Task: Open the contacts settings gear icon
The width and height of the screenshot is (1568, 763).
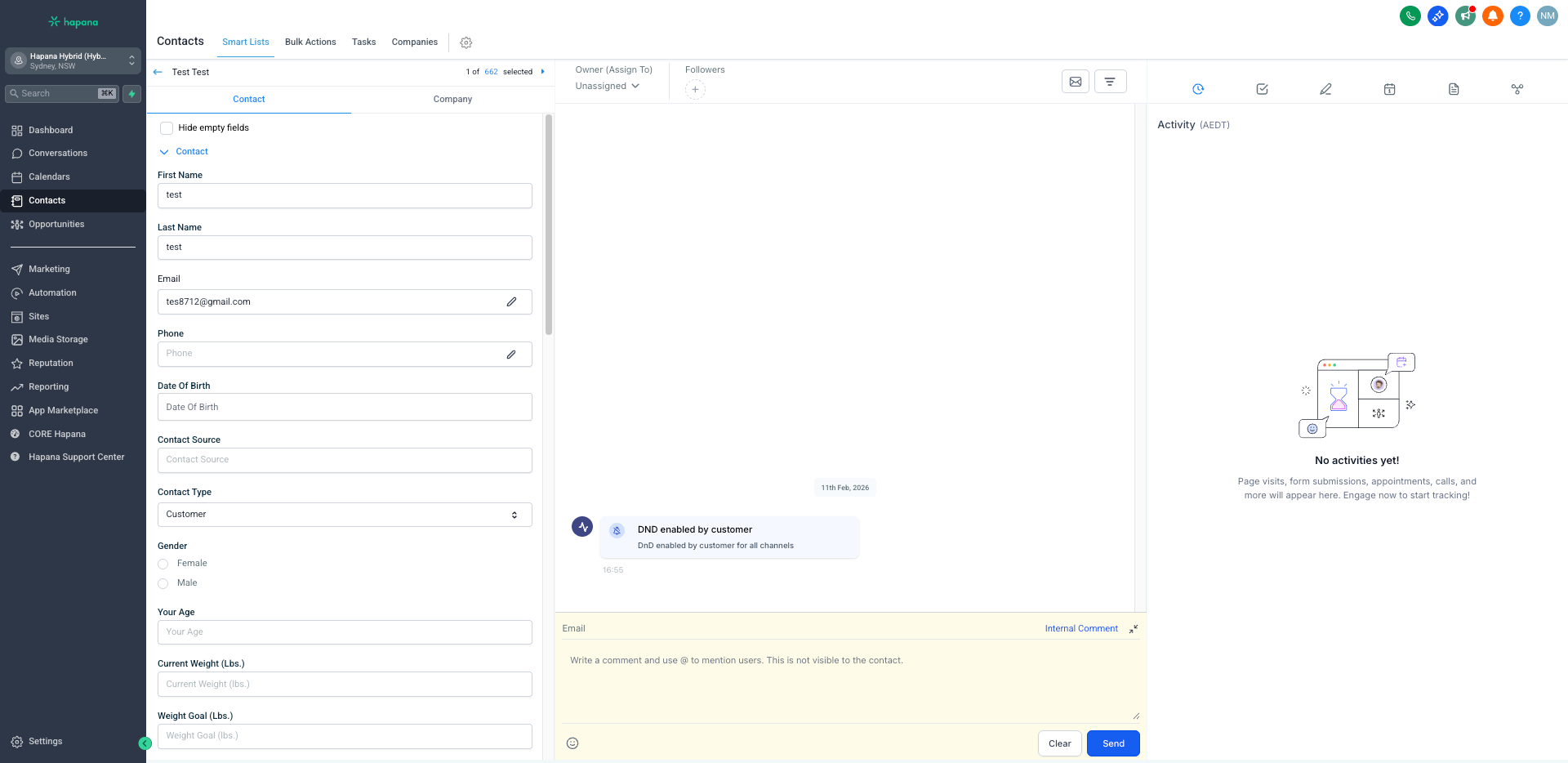Action: tap(466, 42)
